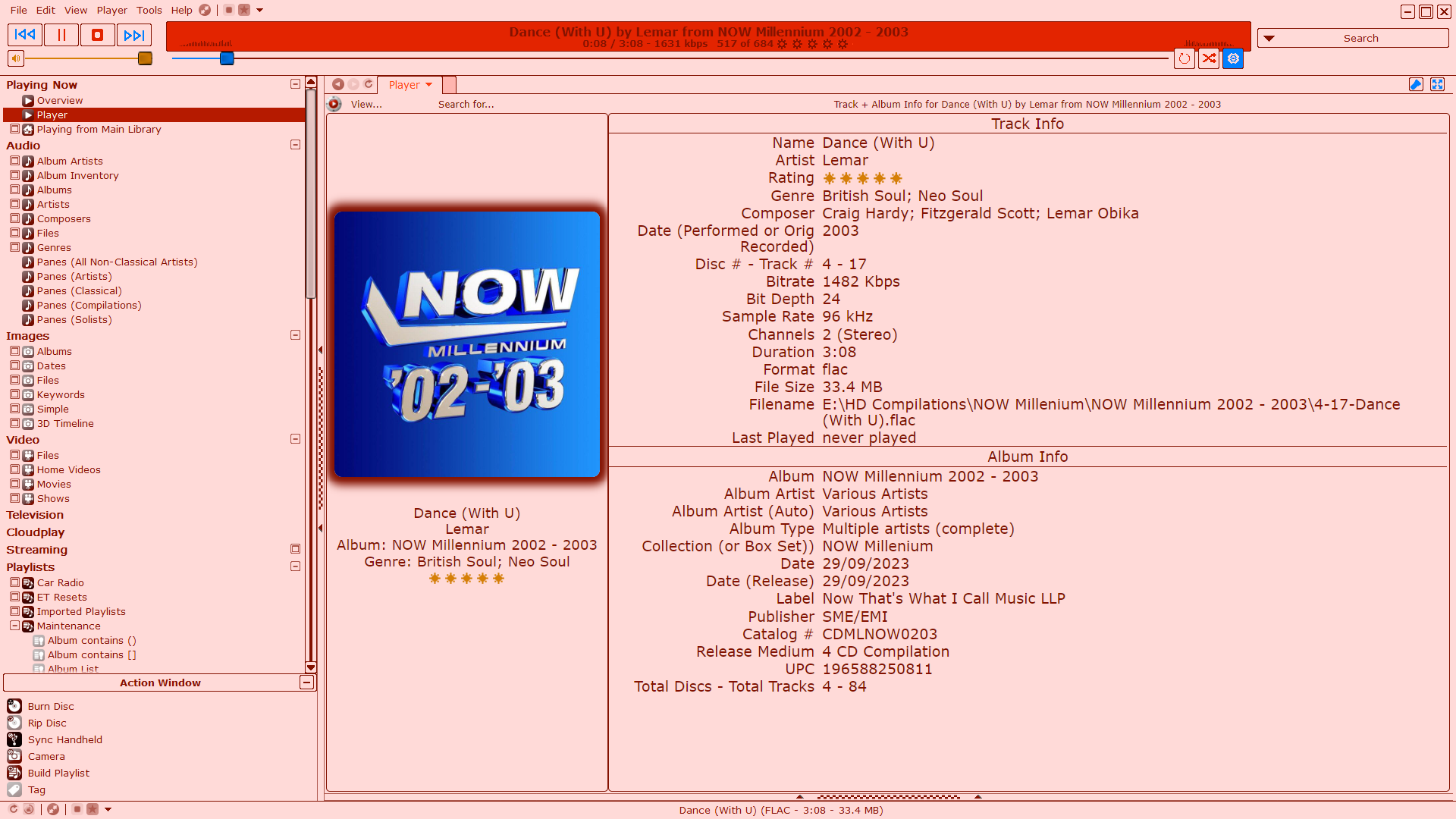Image resolution: width=1456 pixels, height=819 pixels.
Task: Click the Rip Disc icon
Action: click(14, 723)
